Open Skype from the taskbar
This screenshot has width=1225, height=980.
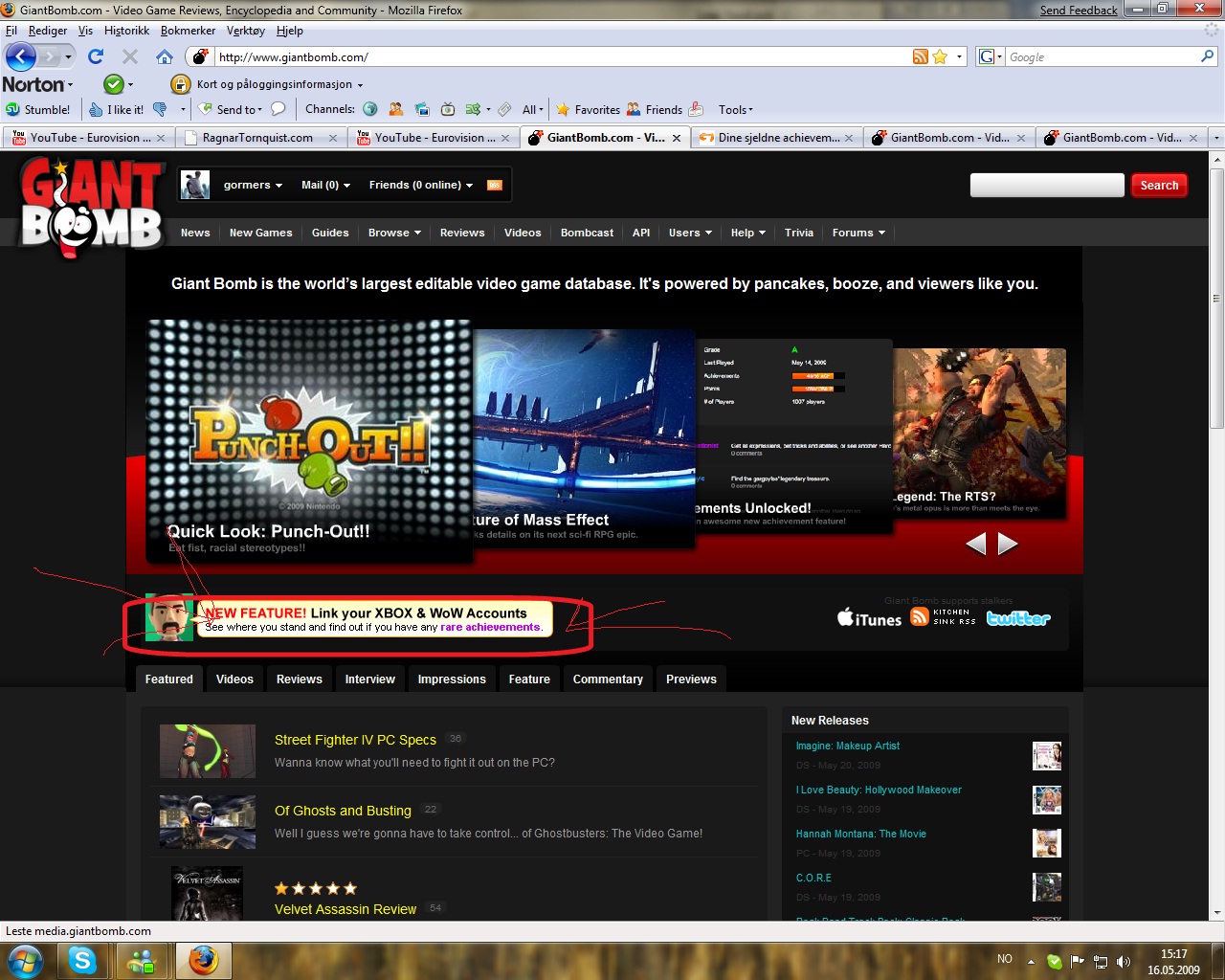click(82, 960)
